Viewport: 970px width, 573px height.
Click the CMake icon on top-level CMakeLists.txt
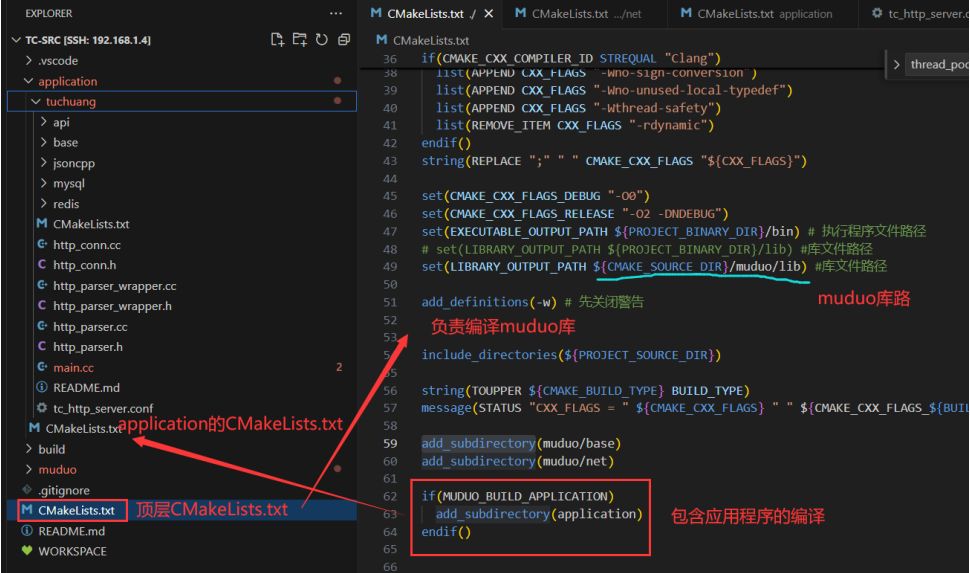[x=27, y=510]
